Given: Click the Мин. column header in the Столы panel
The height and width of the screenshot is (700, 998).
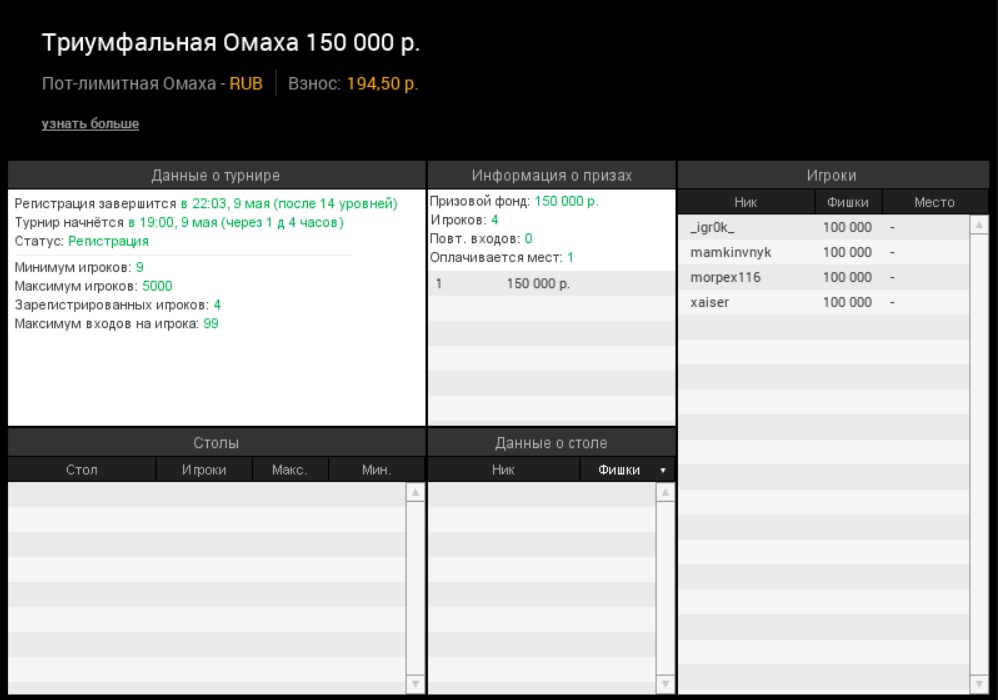Looking at the screenshot, I should (x=377, y=470).
